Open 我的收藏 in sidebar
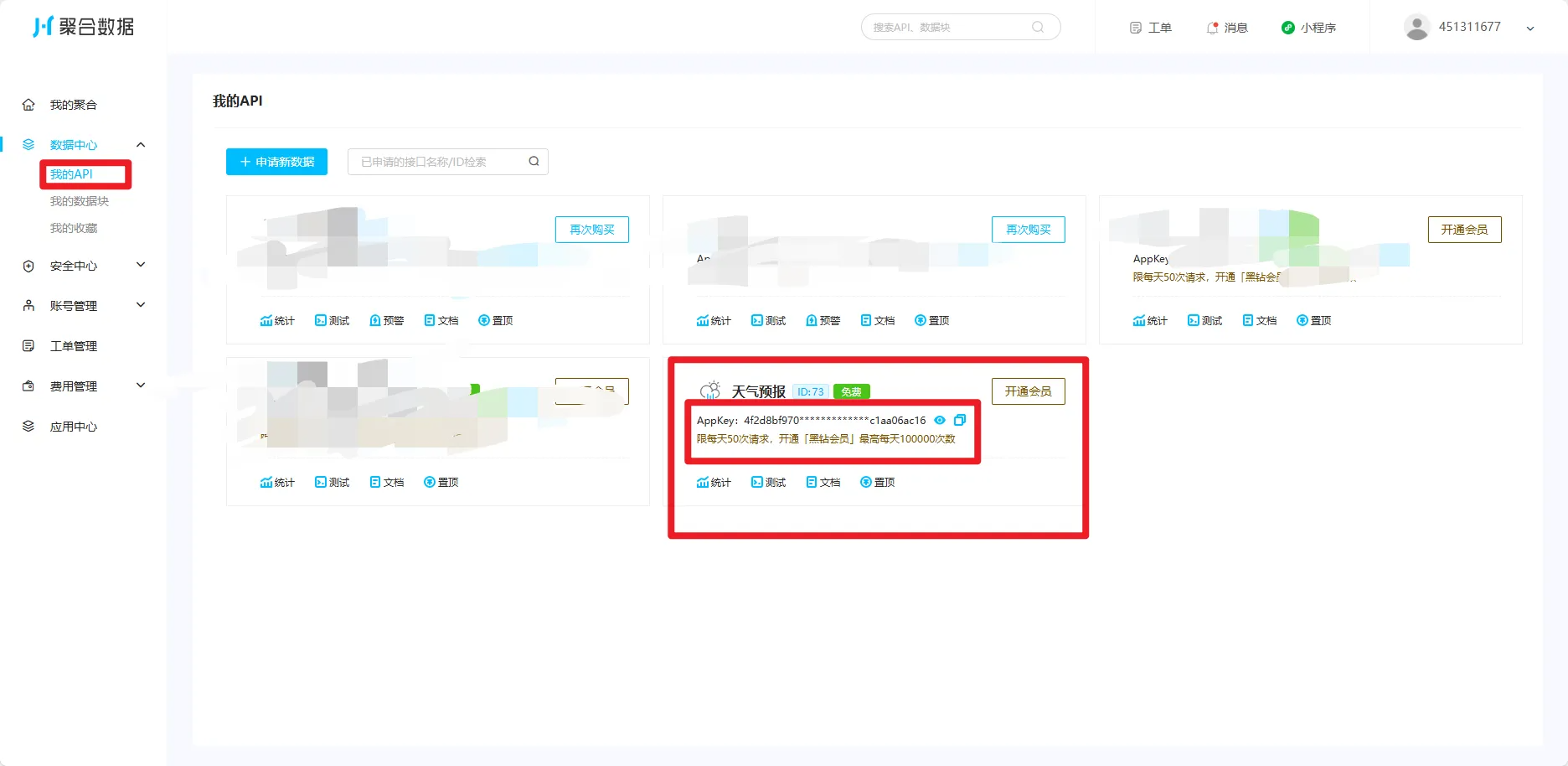 [74, 228]
